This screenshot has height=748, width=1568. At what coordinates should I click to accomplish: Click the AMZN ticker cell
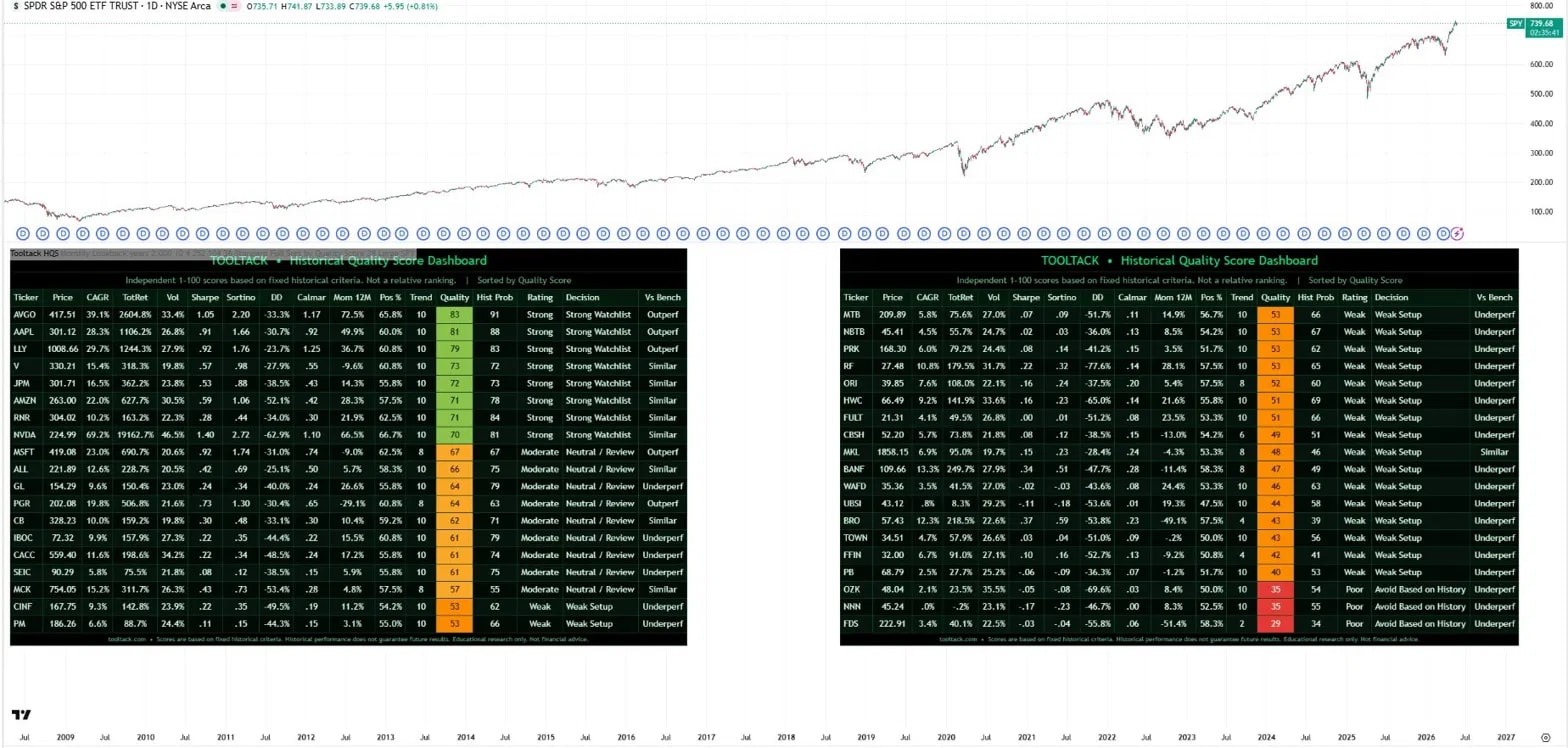coord(27,400)
